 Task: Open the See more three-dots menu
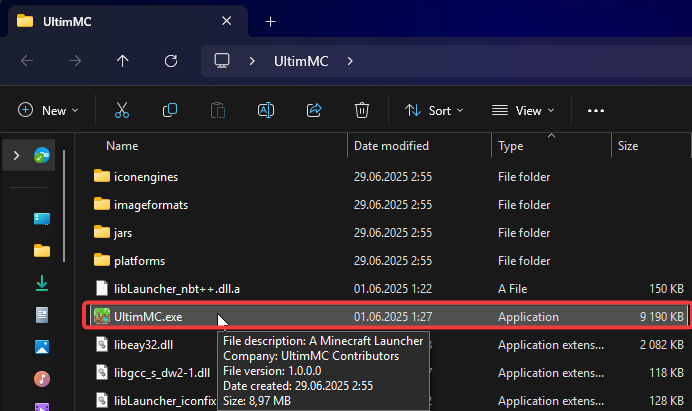pyautogui.click(x=596, y=110)
